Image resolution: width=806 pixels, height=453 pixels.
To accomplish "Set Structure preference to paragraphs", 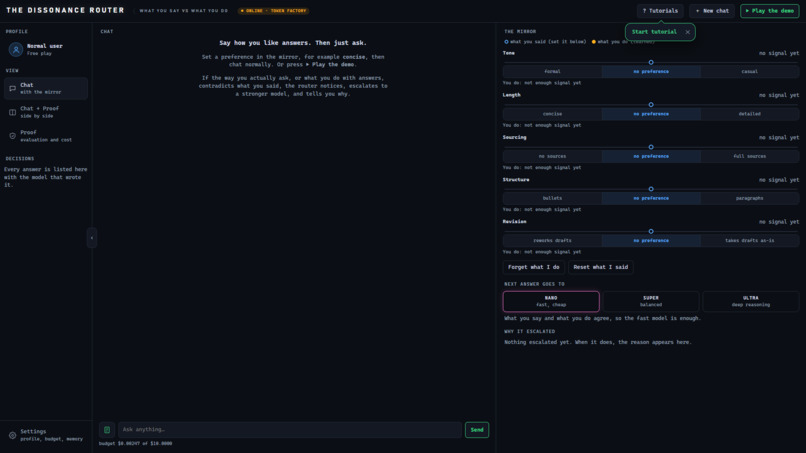I will pyautogui.click(x=749, y=198).
